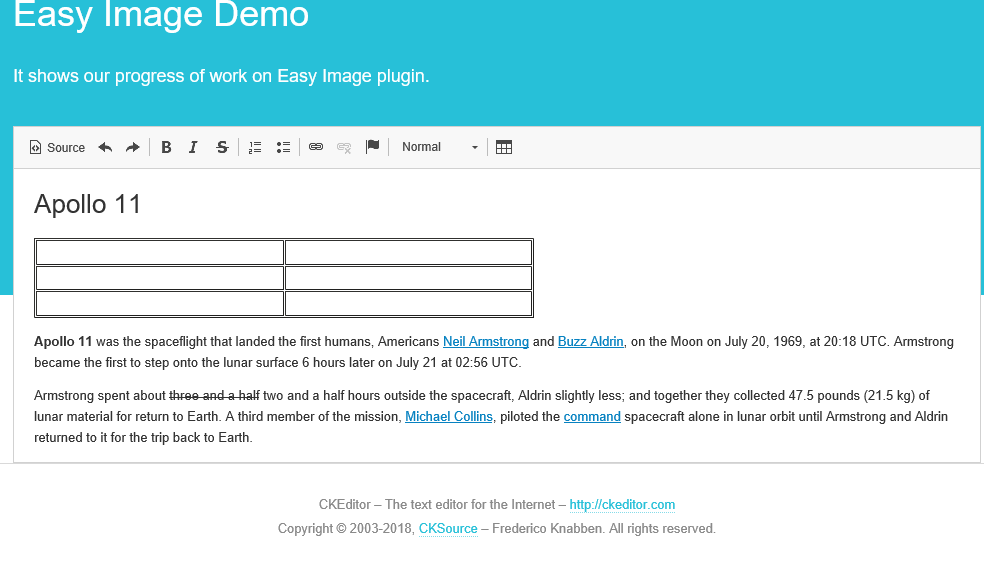This screenshot has width=984, height=588.
Task: Click the unlink icon
Action: pyautogui.click(x=344, y=147)
